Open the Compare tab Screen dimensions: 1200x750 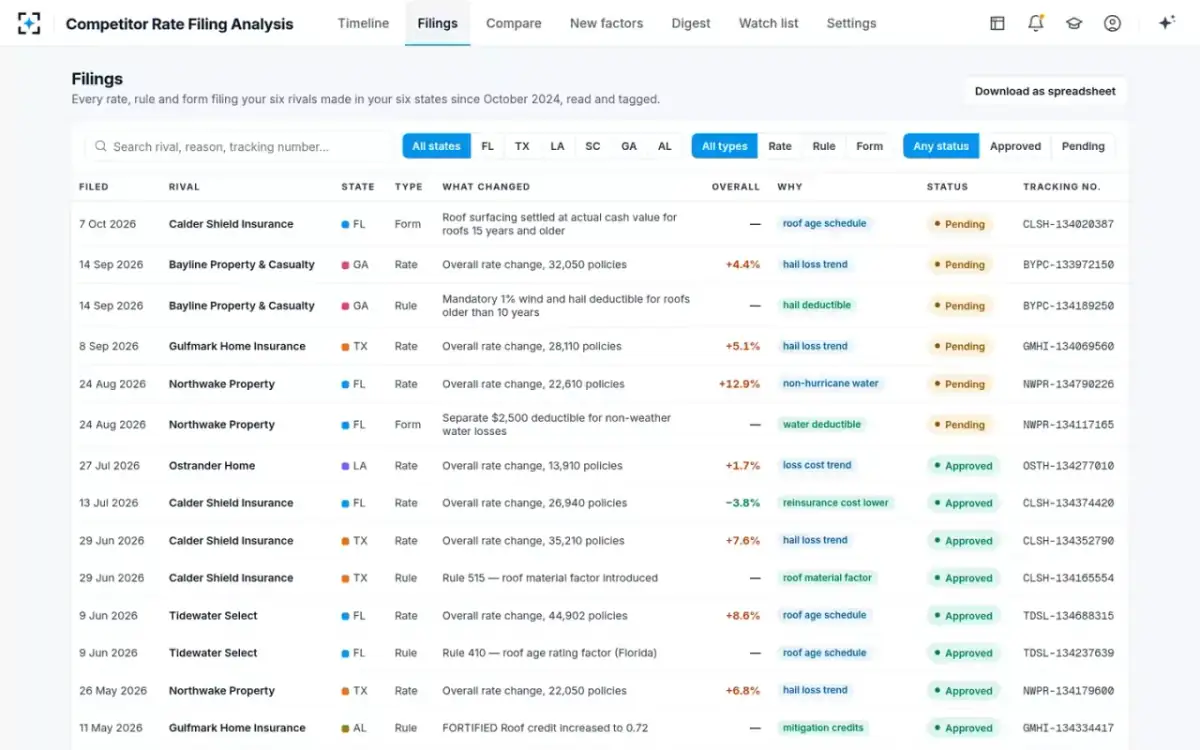514,23
